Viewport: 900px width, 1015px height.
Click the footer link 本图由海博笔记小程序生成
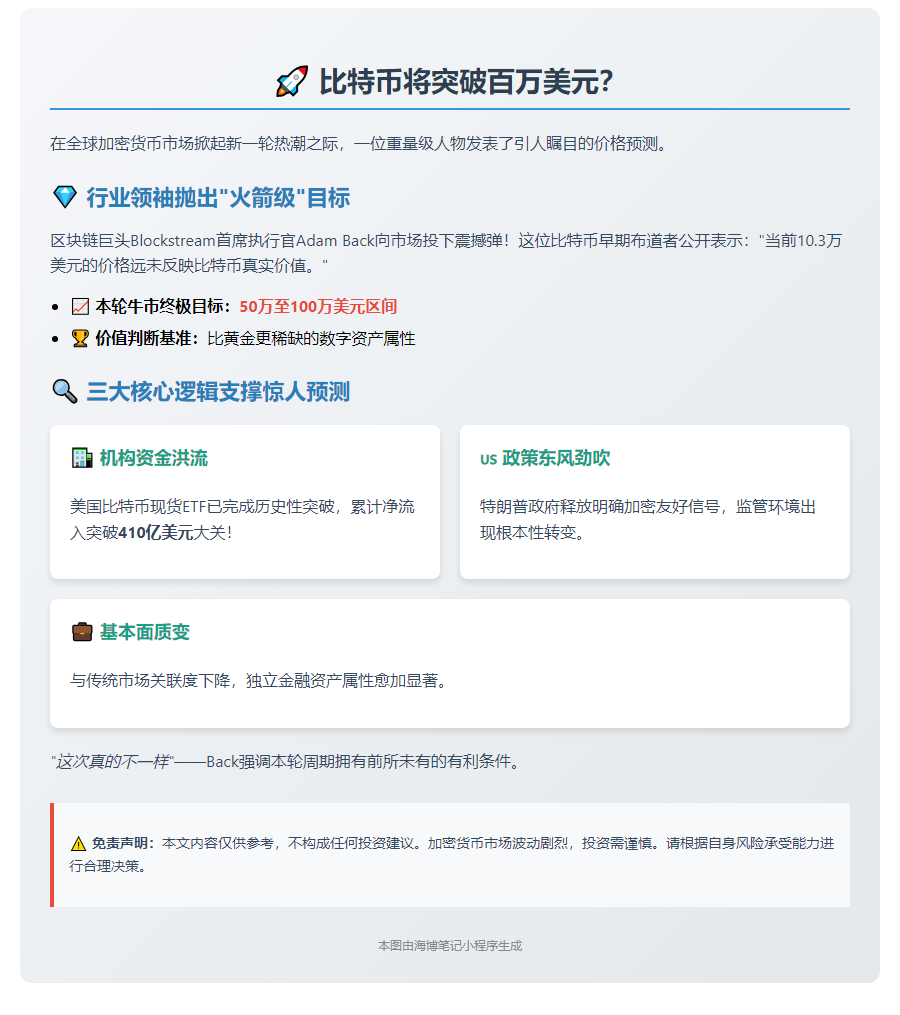click(x=450, y=941)
